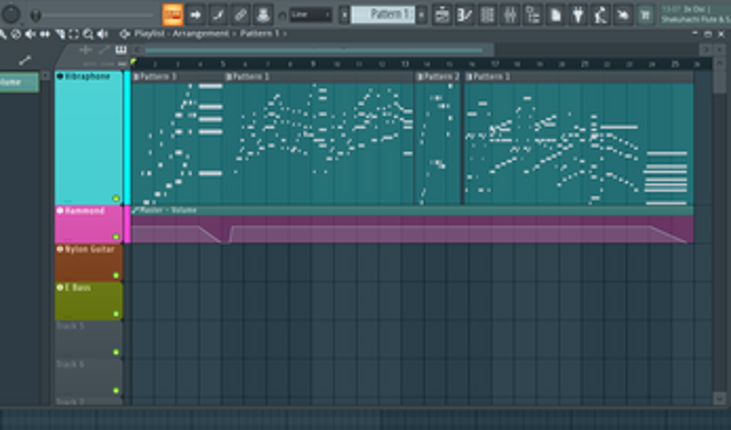Image resolution: width=731 pixels, height=430 pixels.
Task: Click the hint panel showing 3x Osc text
Action: (x=695, y=14)
